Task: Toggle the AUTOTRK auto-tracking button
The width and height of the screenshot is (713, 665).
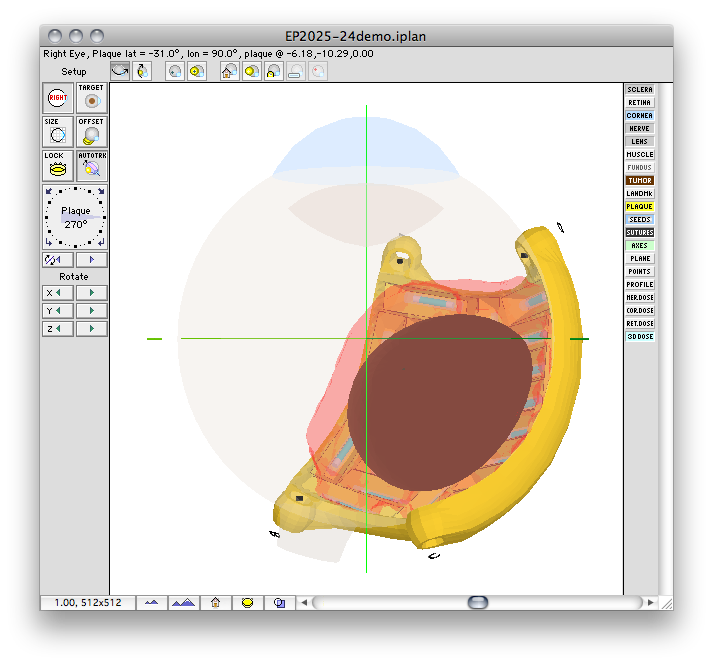Action: point(91,166)
